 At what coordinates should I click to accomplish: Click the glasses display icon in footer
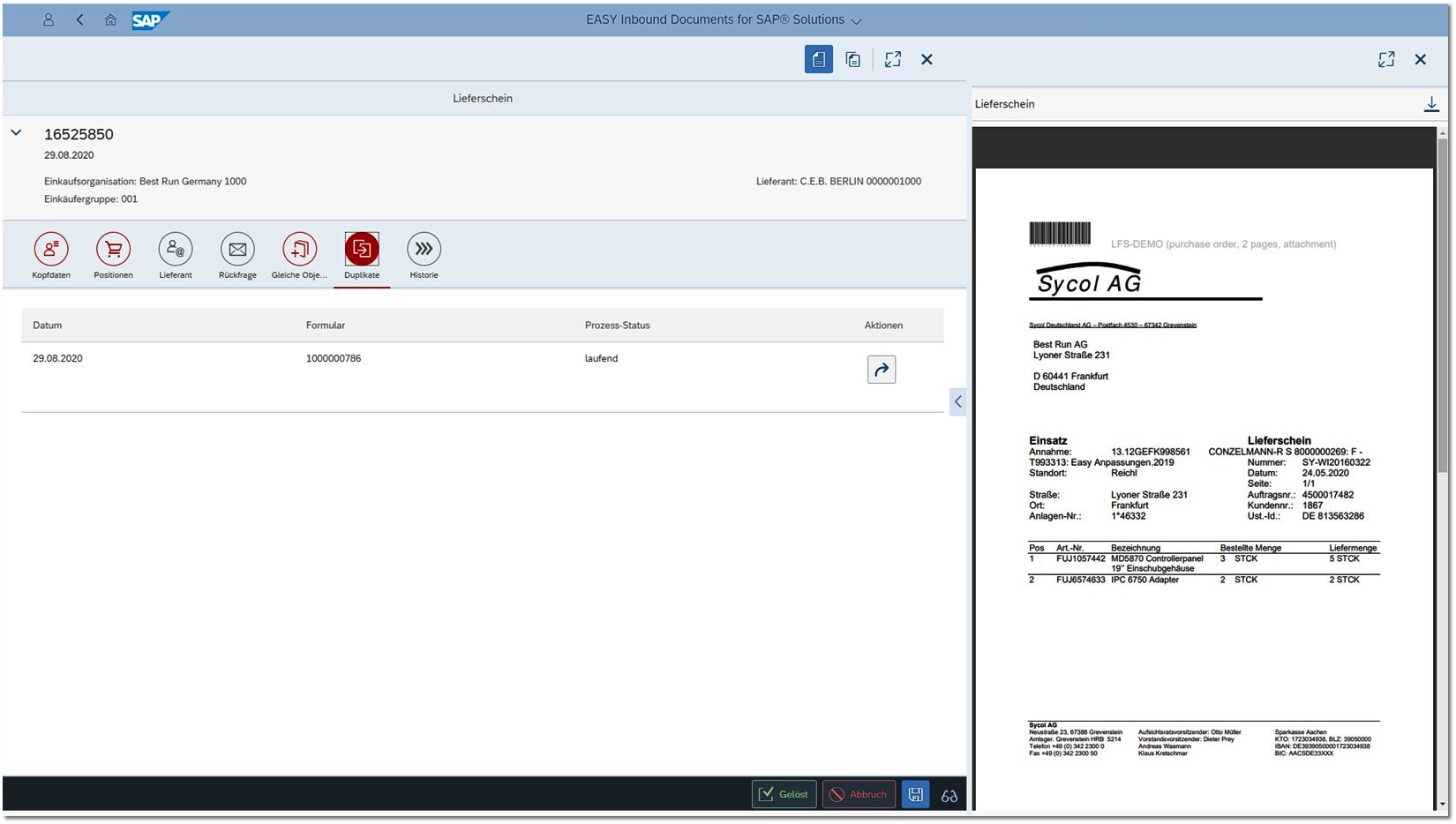pos(949,795)
